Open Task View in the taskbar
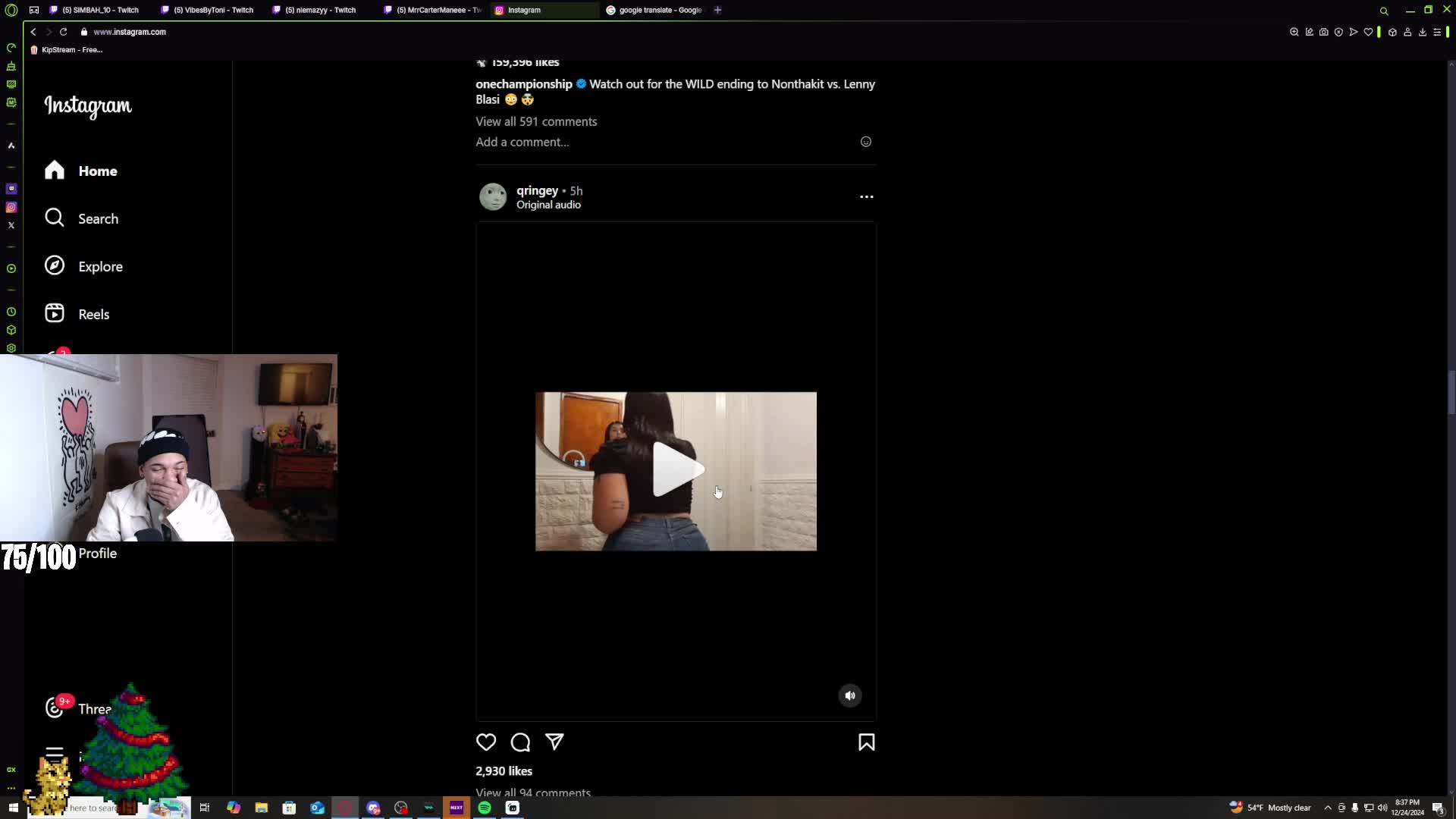1456x819 pixels. pyautogui.click(x=205, y=808)
